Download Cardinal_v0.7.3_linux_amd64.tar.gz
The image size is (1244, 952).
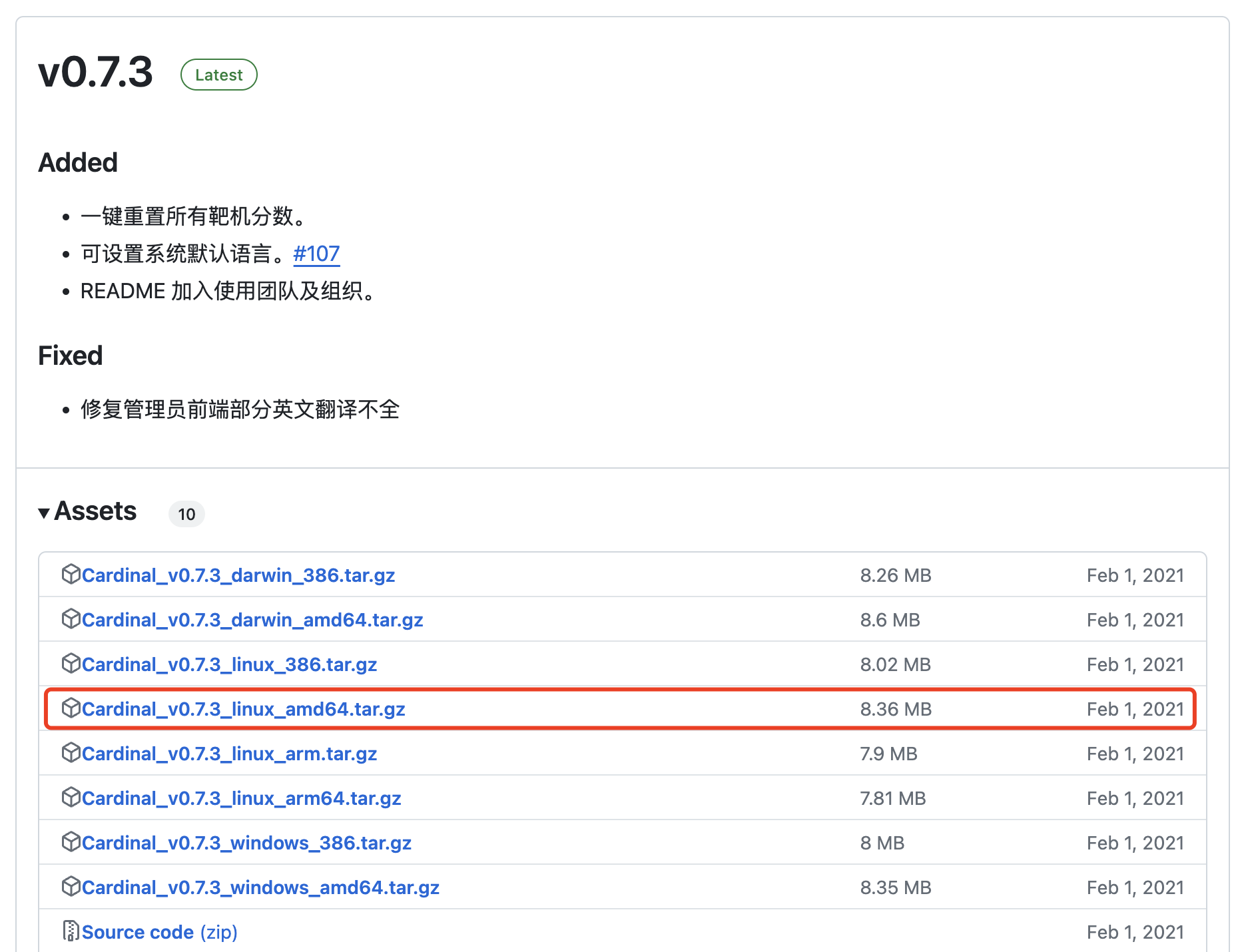click(x=244, y=709)
